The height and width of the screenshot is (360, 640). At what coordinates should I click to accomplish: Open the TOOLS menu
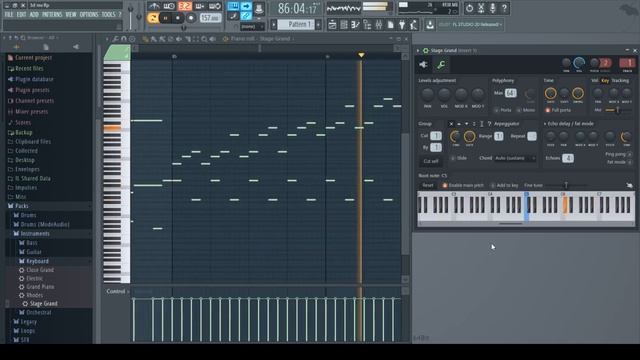click(108, 14)
